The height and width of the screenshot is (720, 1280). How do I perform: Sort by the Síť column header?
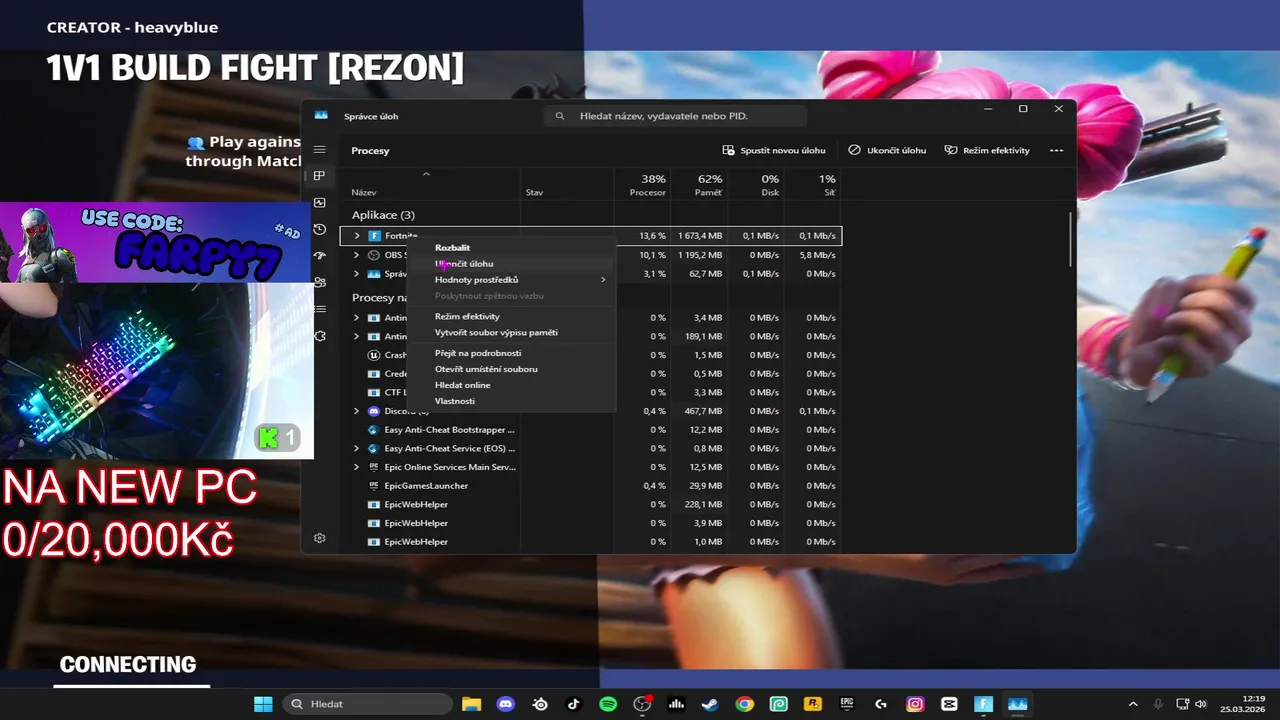click(x=812, y=185)
